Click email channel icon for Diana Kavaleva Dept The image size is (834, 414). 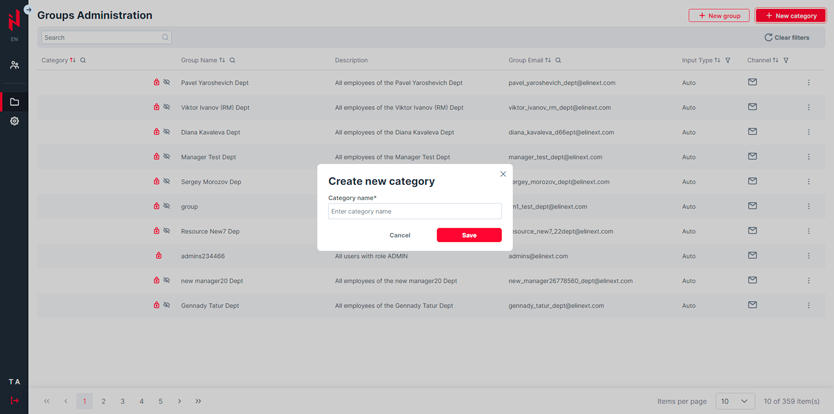pyautogui.click(x=752, y=132)
